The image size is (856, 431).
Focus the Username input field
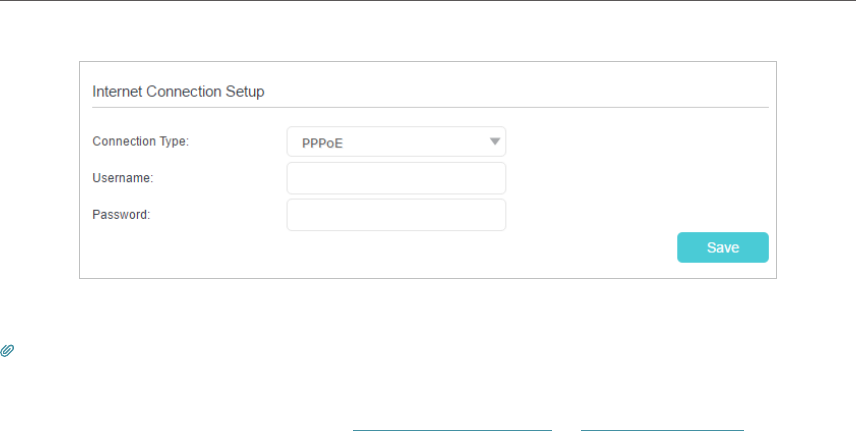(x=396, y=178)
